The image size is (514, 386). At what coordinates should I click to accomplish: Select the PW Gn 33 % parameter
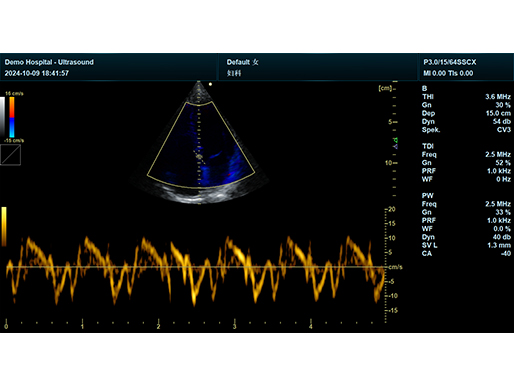[466, 212]
